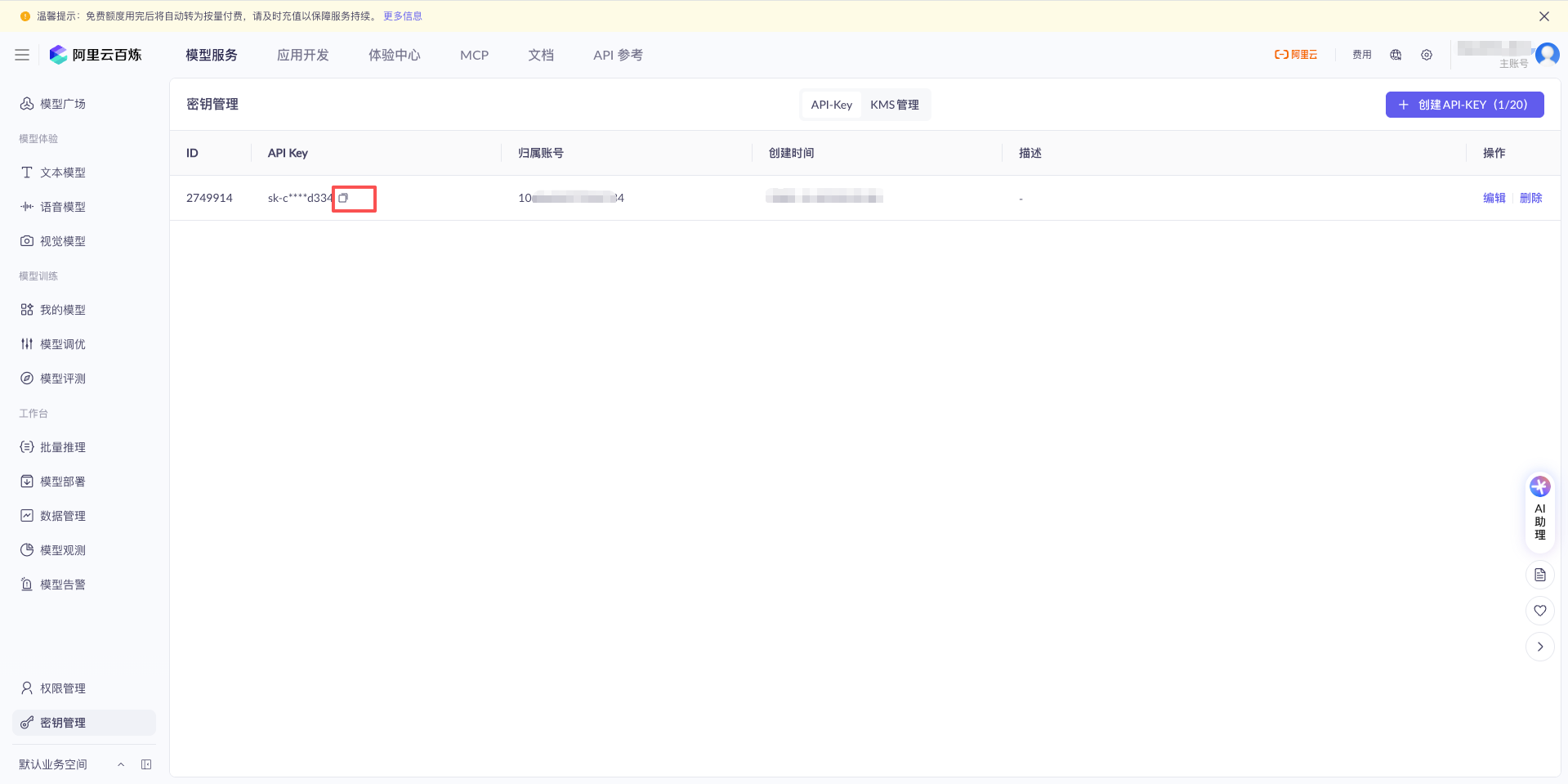Expand the right-side panel chevron arrow

point(1539,646)
